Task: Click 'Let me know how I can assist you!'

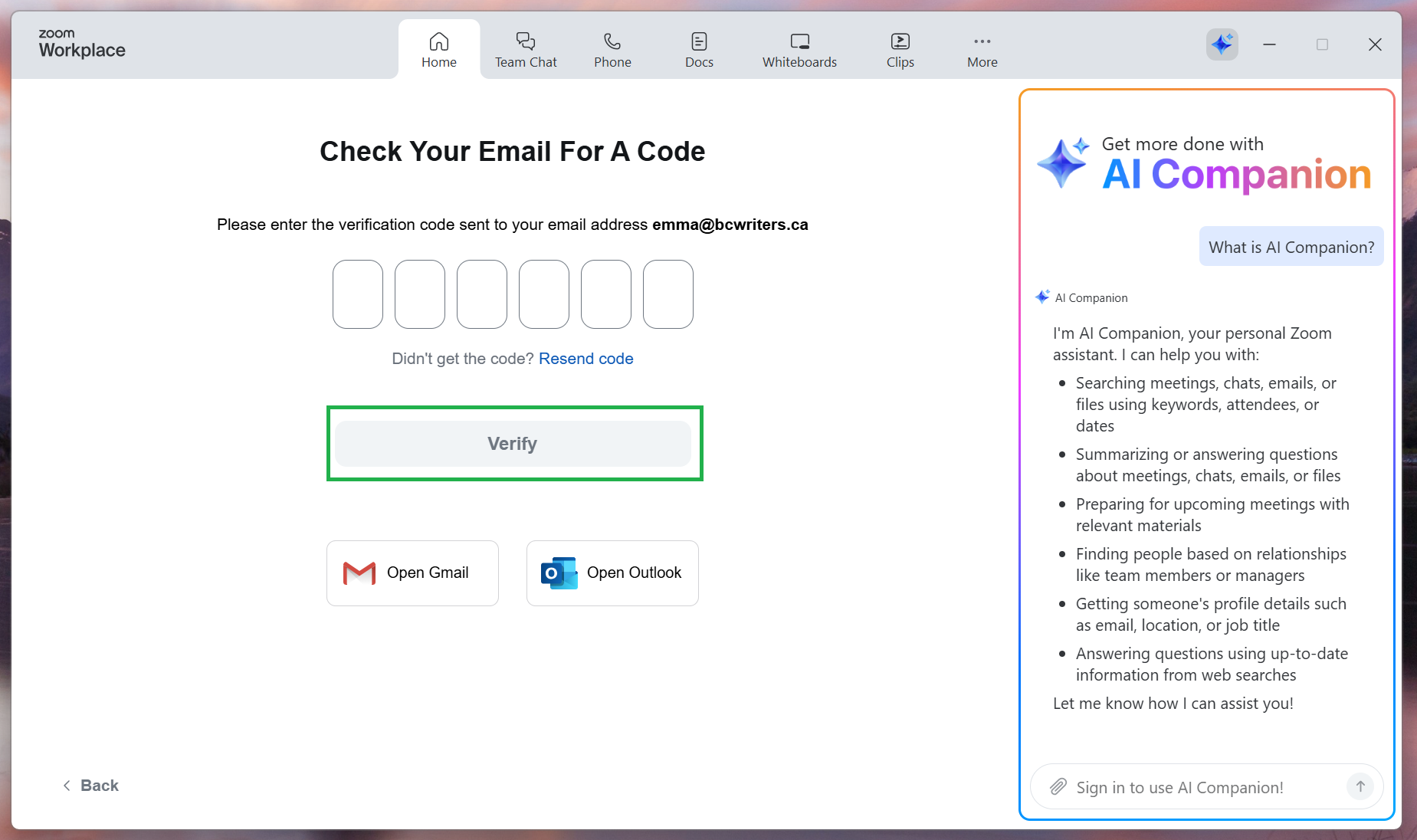Action: pyautogui.click(x=1173, y=704)
